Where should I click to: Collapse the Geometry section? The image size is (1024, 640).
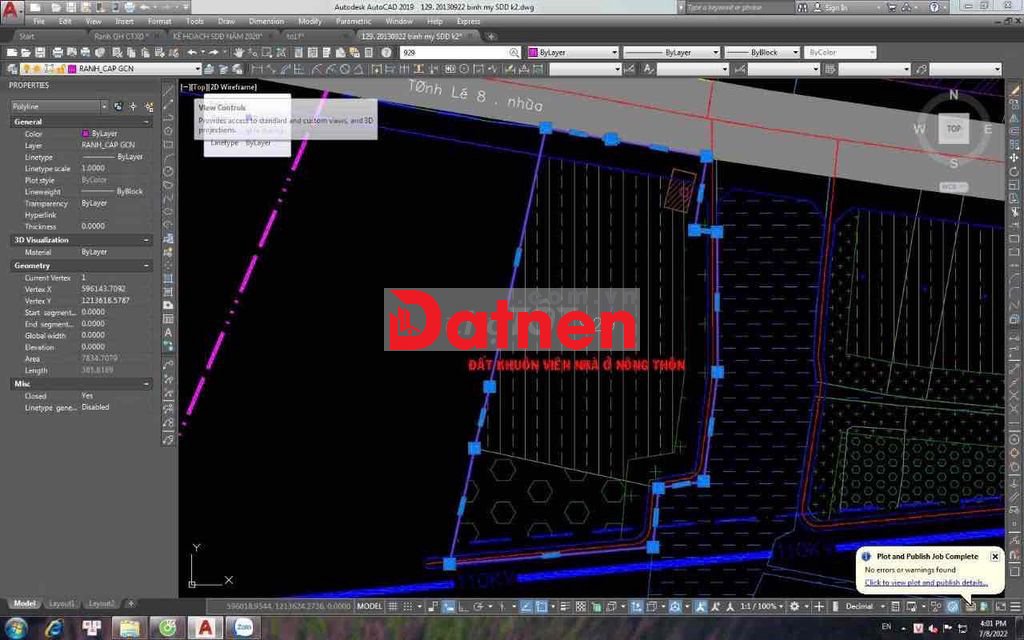[x=147, y=266]
